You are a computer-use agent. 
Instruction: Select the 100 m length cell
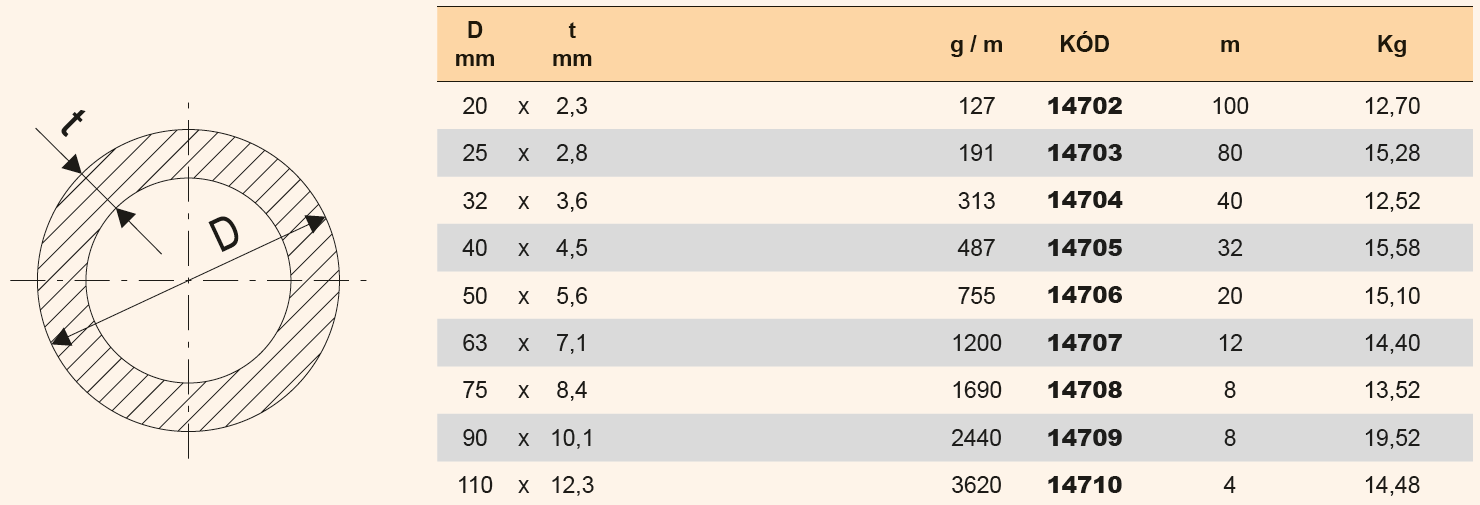tap(1230, 106)
